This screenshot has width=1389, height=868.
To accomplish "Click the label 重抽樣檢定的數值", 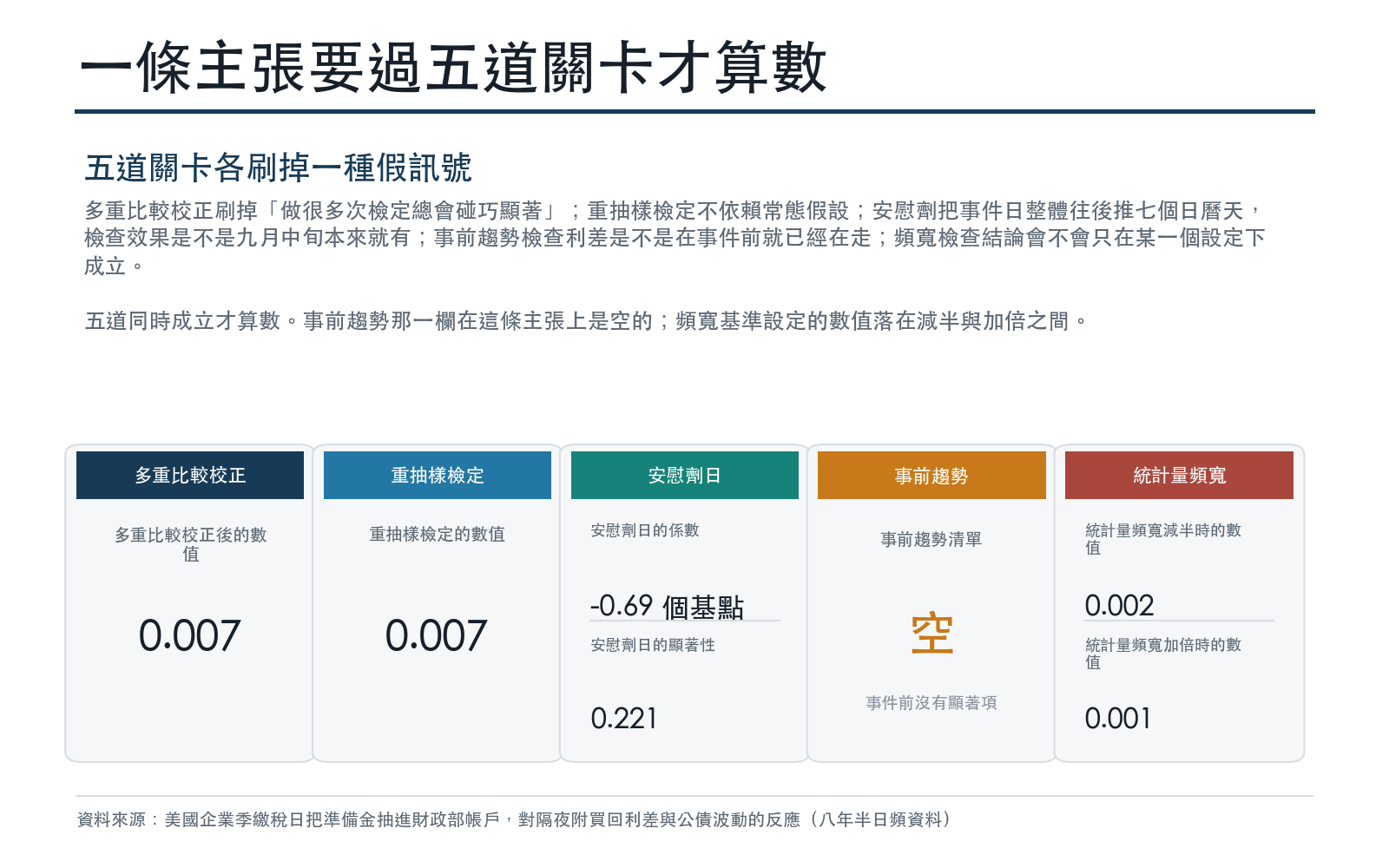I will [438, 534].
